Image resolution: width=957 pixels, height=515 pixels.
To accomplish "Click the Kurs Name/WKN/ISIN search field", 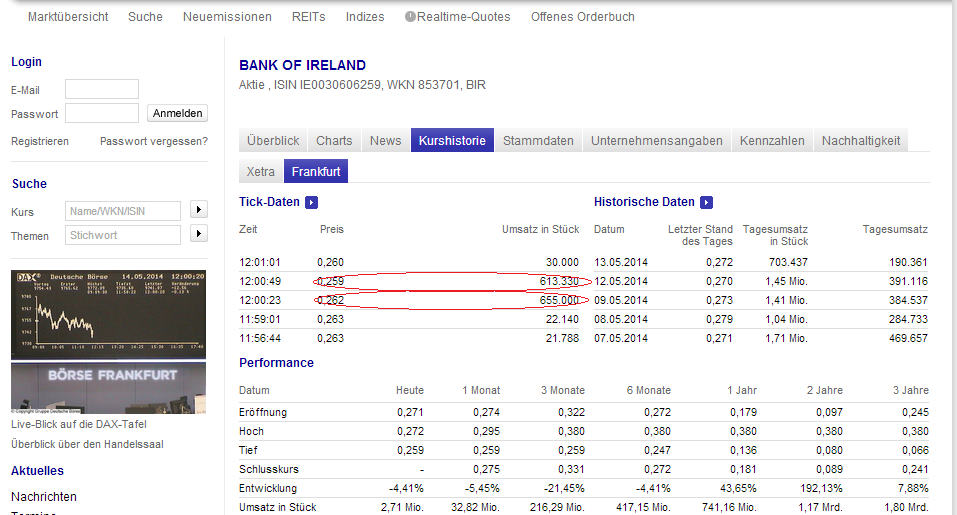I will click(x=123, y=210).
